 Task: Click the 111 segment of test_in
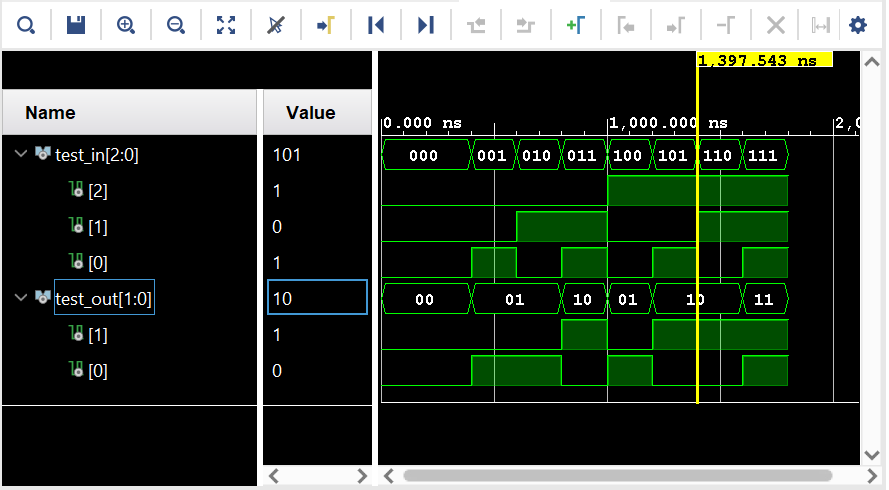[765, 155]
